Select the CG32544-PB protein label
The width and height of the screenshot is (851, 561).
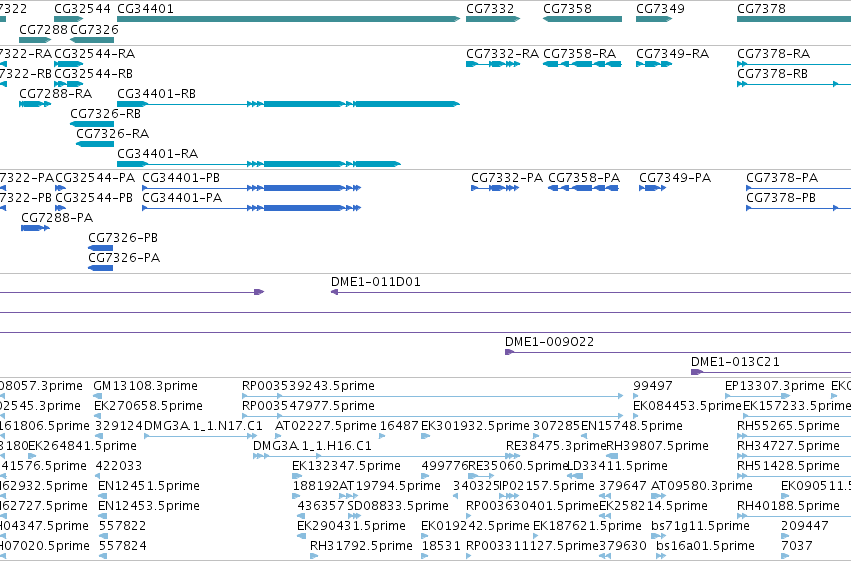tap(94, 198)
